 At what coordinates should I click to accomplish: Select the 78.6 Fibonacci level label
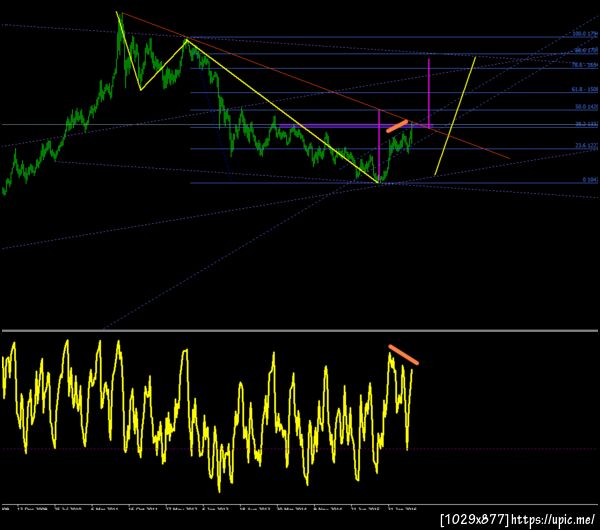[x=585, y=65]
